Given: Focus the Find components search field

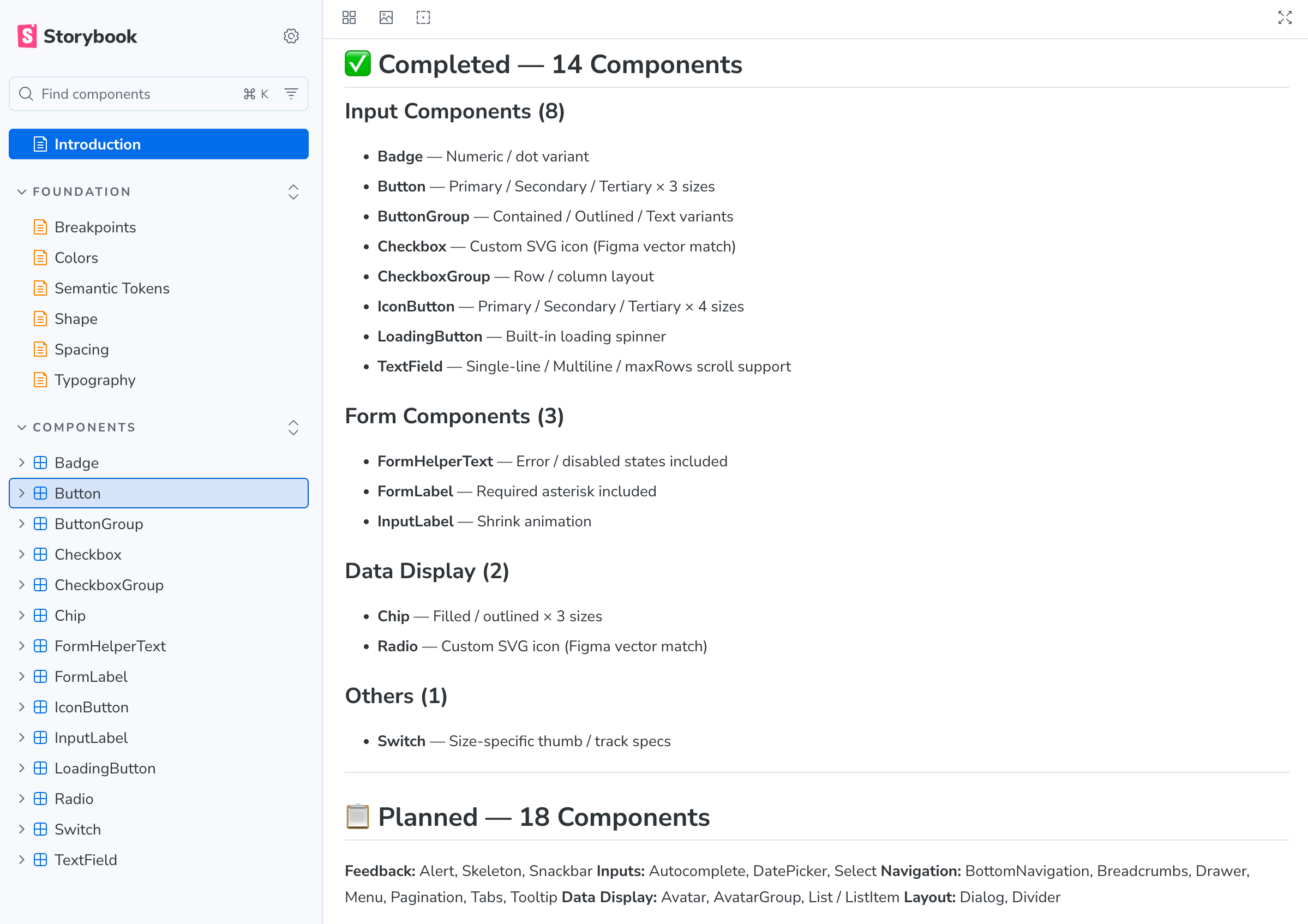Looking at the screenshot, I should coord(137,94).
